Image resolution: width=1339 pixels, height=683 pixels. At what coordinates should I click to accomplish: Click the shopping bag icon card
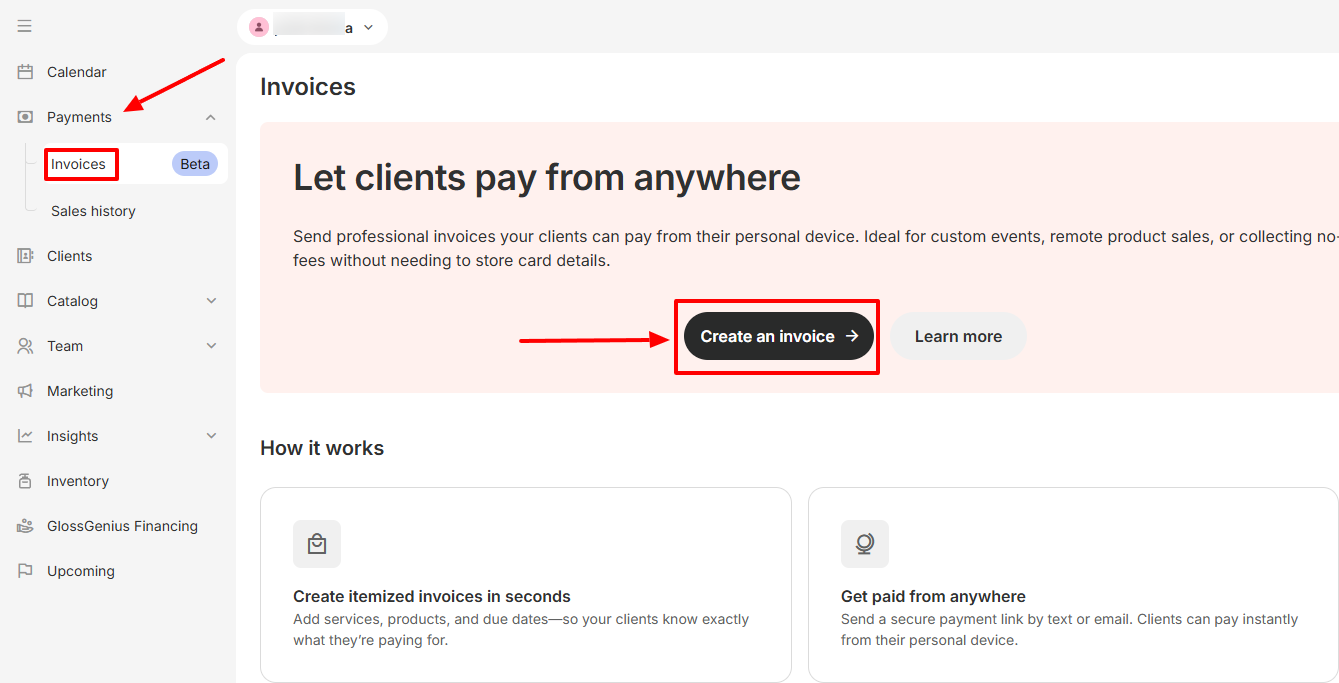click(x=317, y=544)
